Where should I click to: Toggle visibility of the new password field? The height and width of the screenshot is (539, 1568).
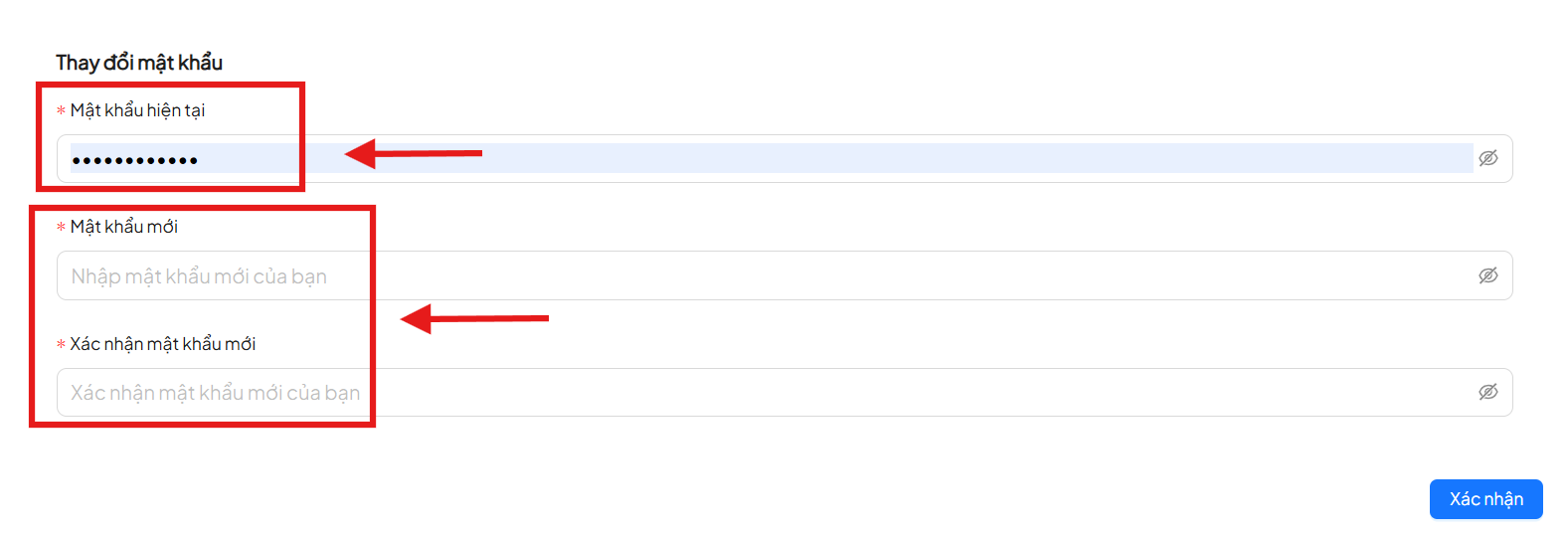[1487, 275]
